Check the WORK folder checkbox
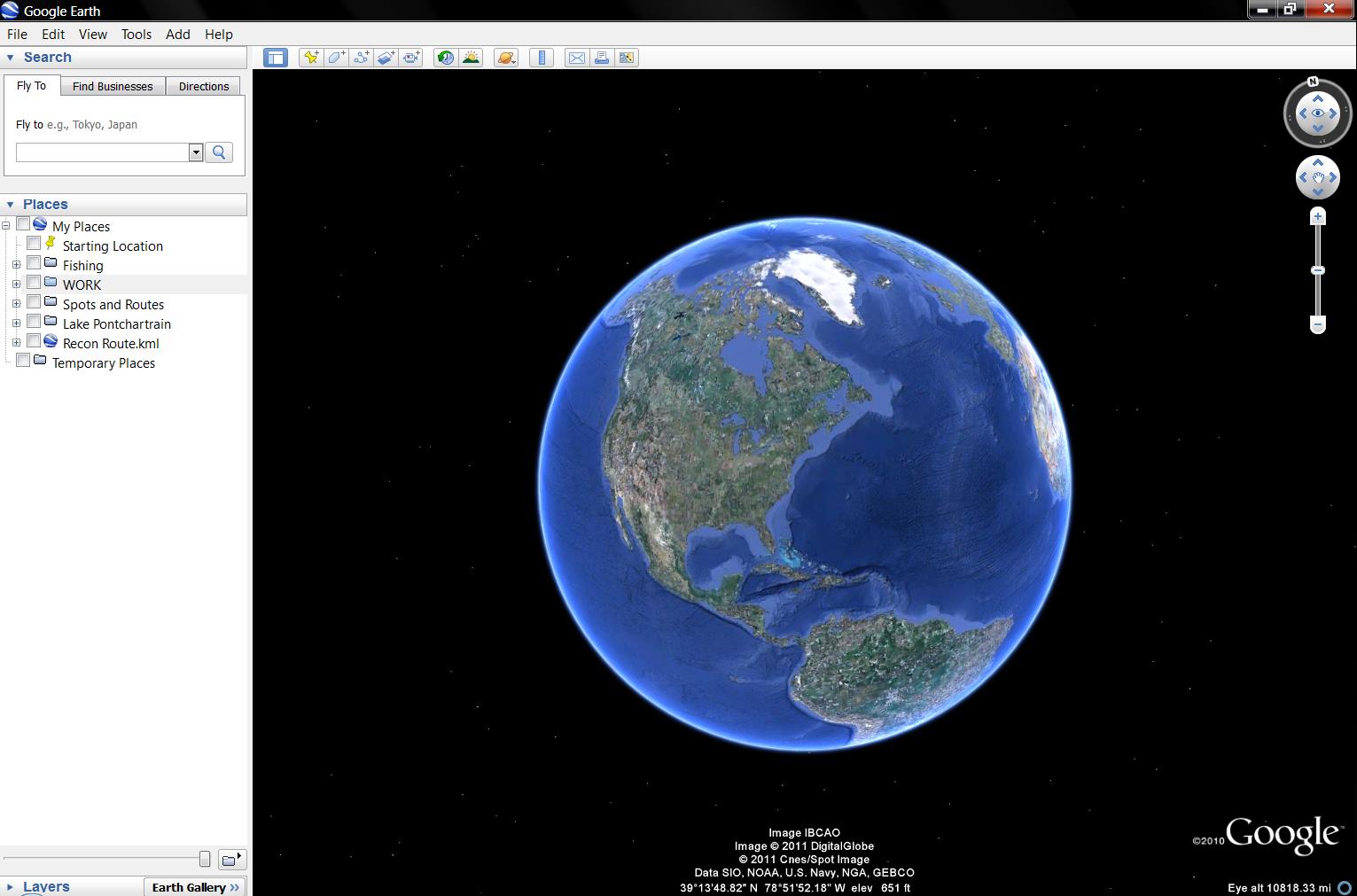Viewport: 1357px width, 896px height. point(34,284)
